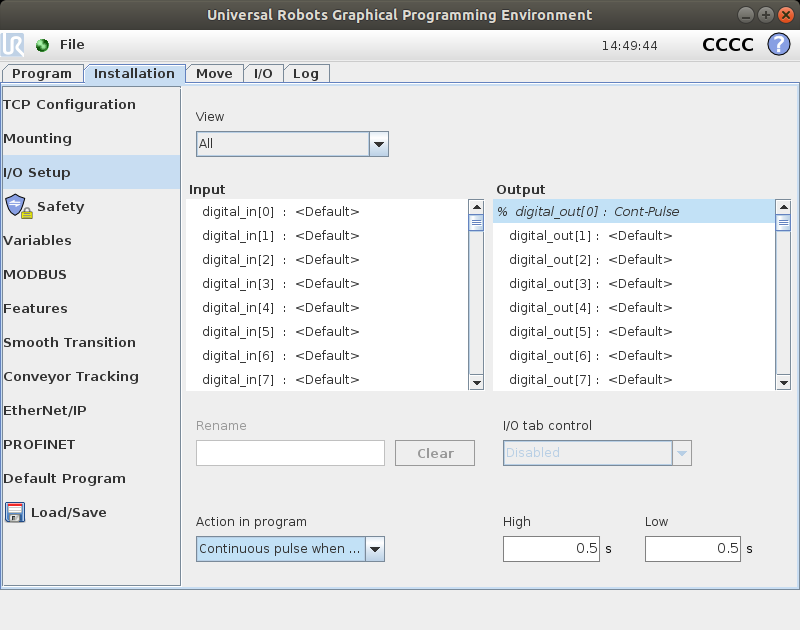
Task: Open Safety settings with shield icon
Action: pyautogui.click(x=20, y=206)
